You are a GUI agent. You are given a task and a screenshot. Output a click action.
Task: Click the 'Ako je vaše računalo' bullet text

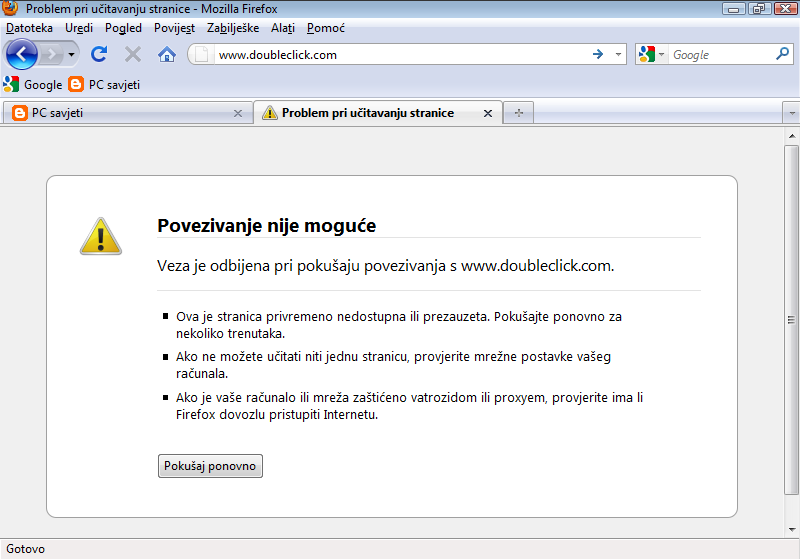click(410, 405)
